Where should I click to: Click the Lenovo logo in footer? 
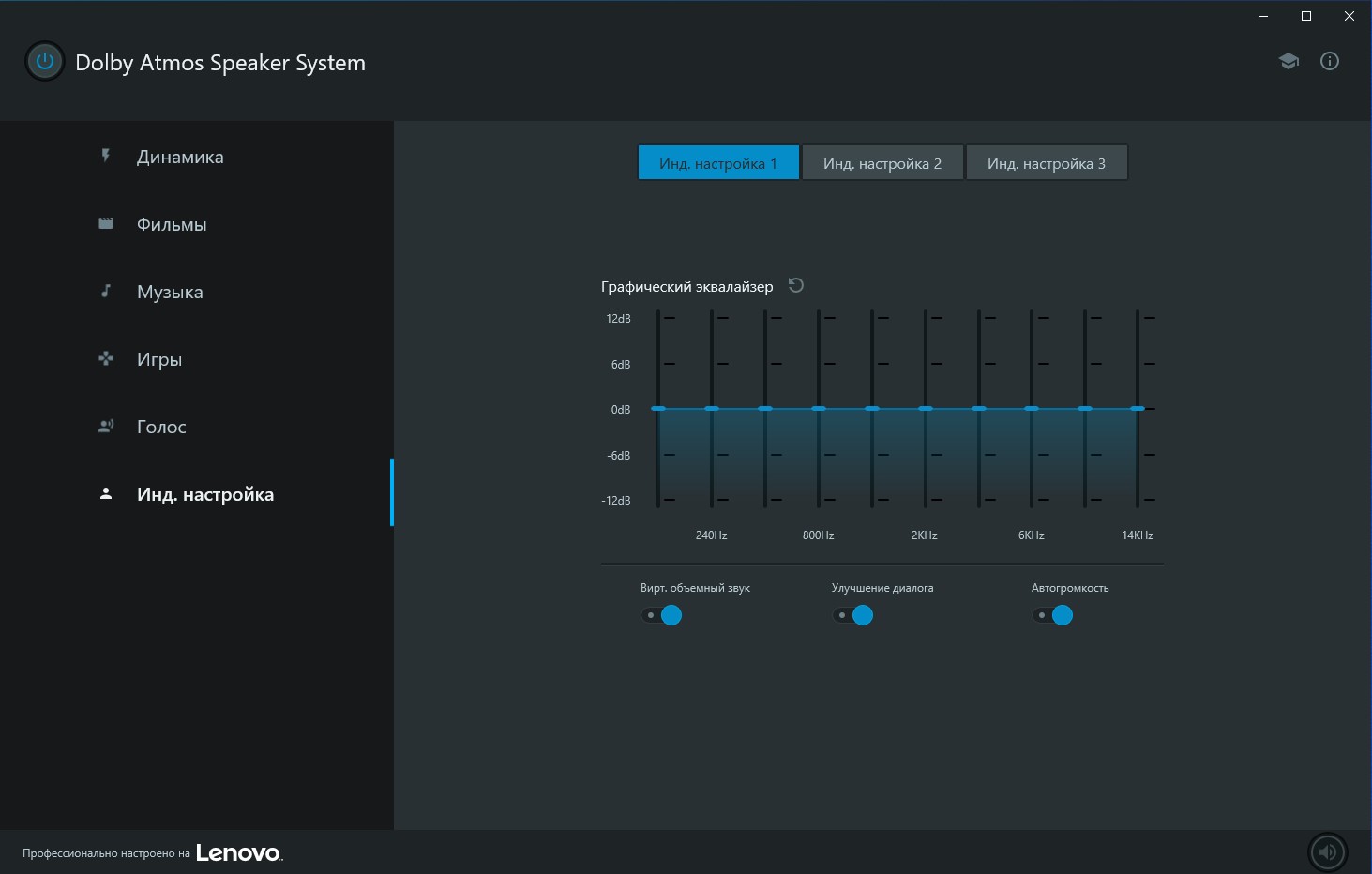238,852
